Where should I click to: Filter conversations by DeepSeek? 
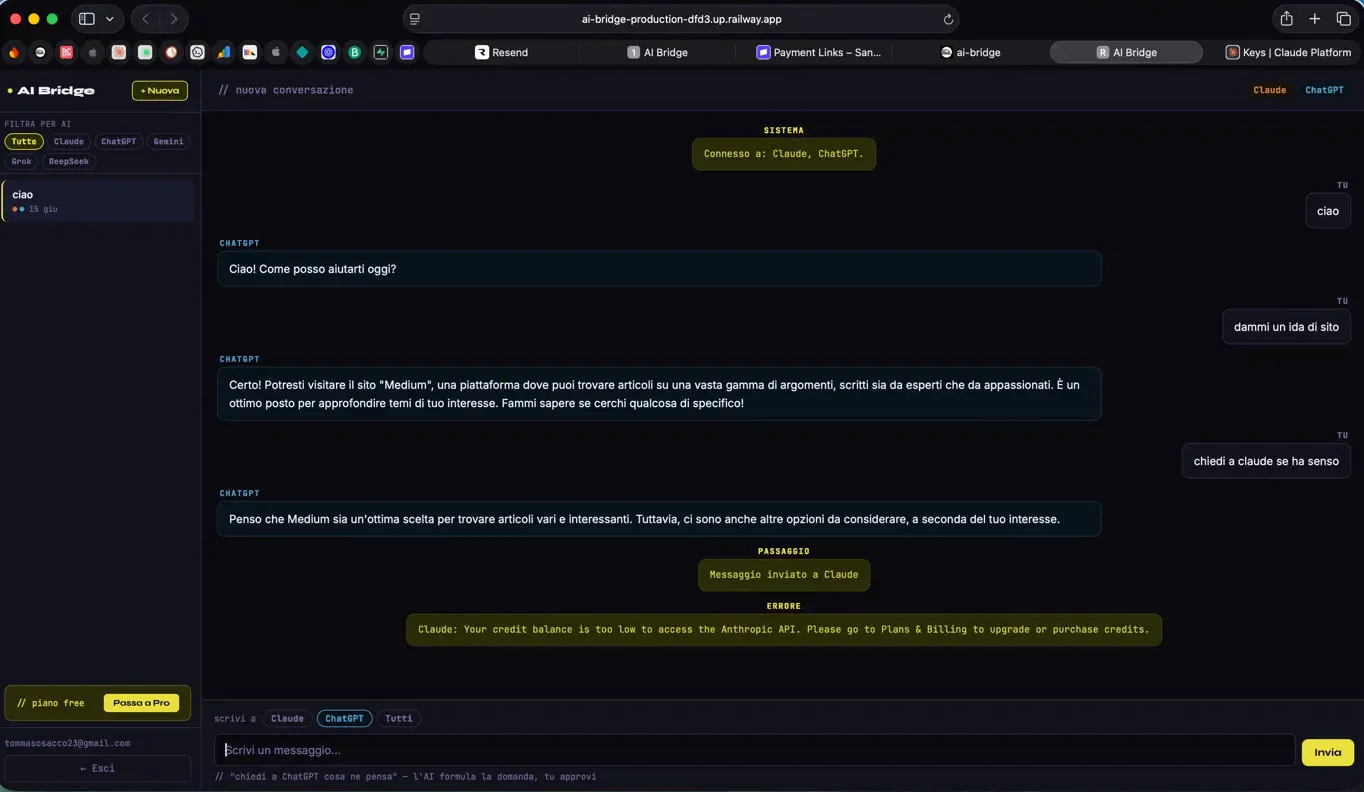69,161
